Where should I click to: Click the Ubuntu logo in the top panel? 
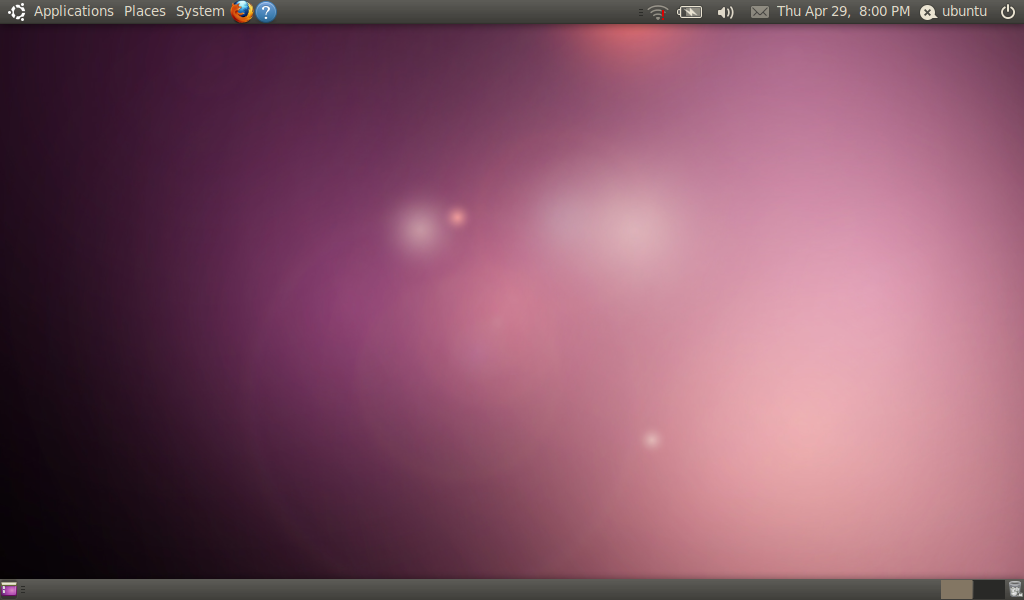pyautogui.click(x=16, y=12)
